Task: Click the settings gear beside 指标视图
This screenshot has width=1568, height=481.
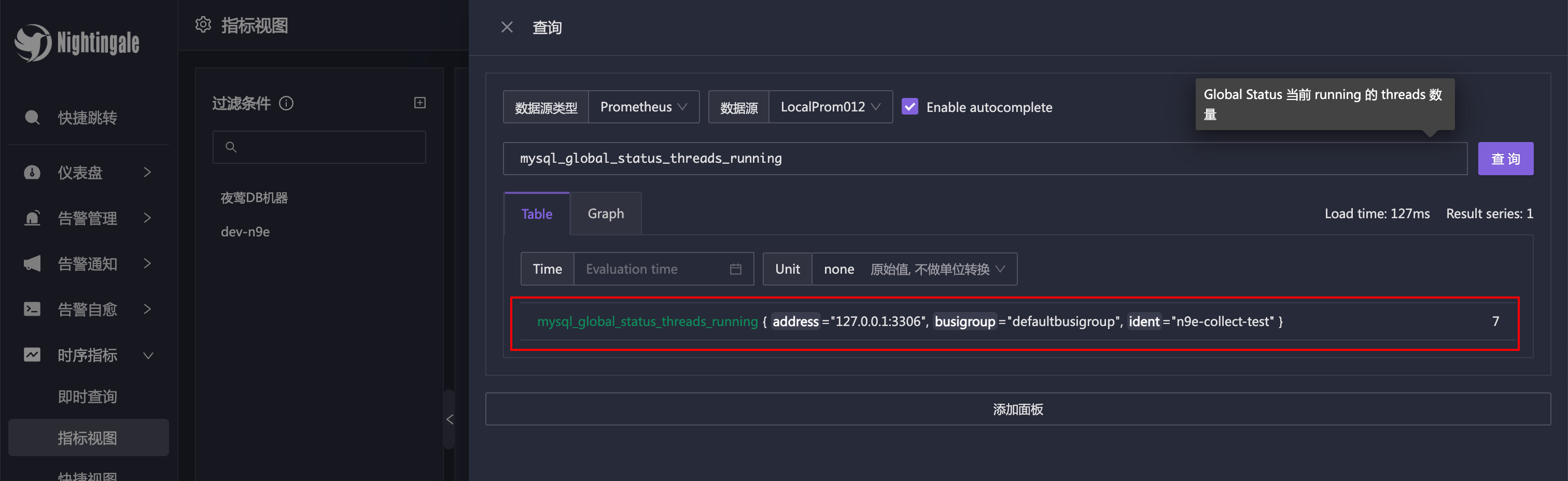Action: click(203, 24)
